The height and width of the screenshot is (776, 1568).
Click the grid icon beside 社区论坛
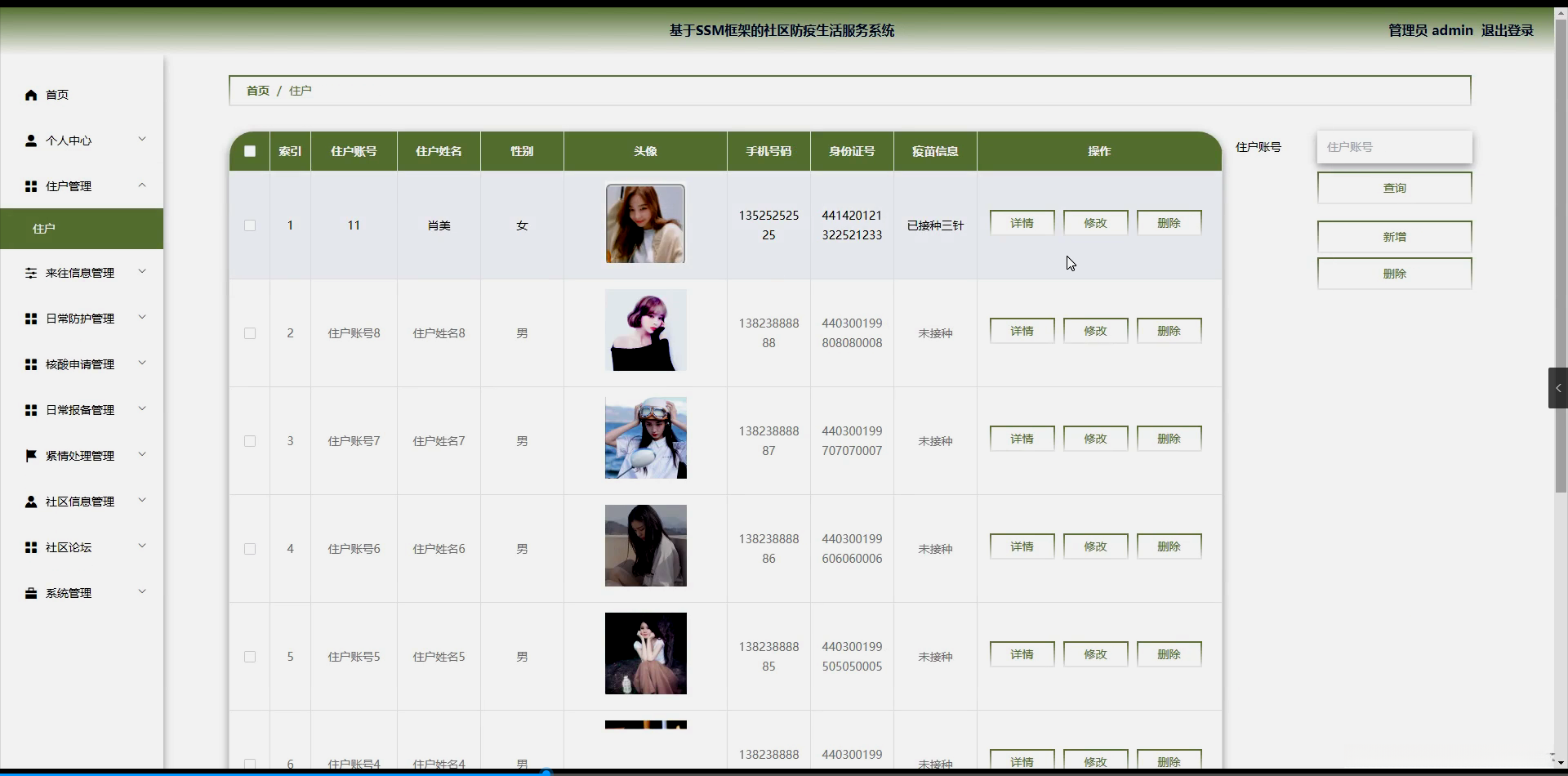pos(31,547)
